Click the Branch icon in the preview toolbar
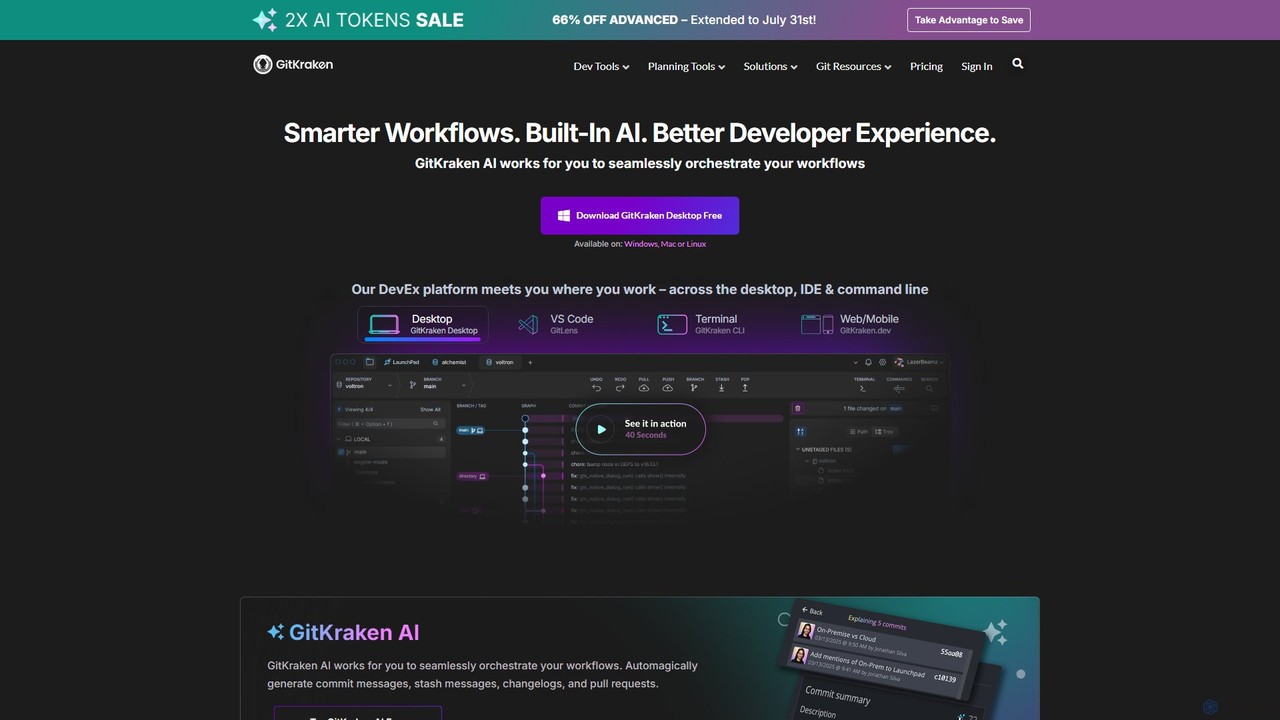This screenshot has height=720, width=1280. point(694,387)
